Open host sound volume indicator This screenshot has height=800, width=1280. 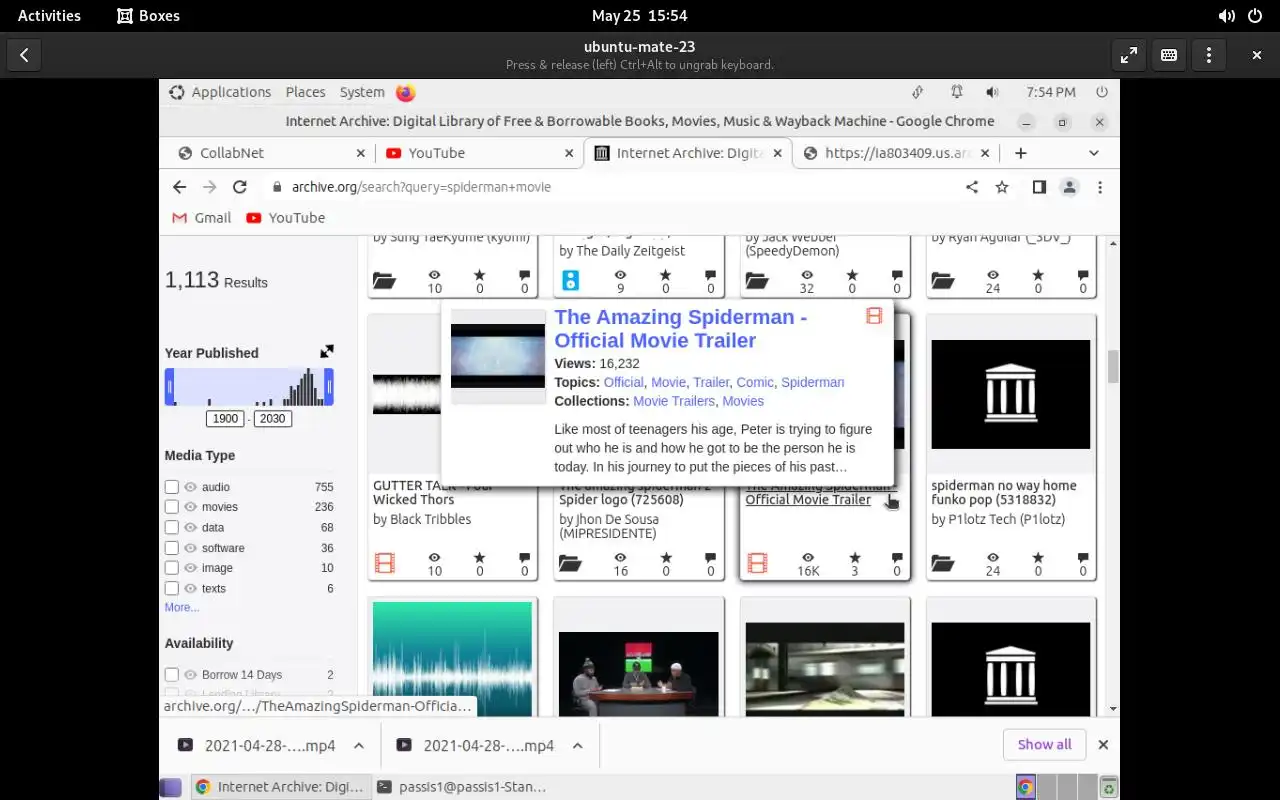pyautogui.click(x=1227, y=16)
